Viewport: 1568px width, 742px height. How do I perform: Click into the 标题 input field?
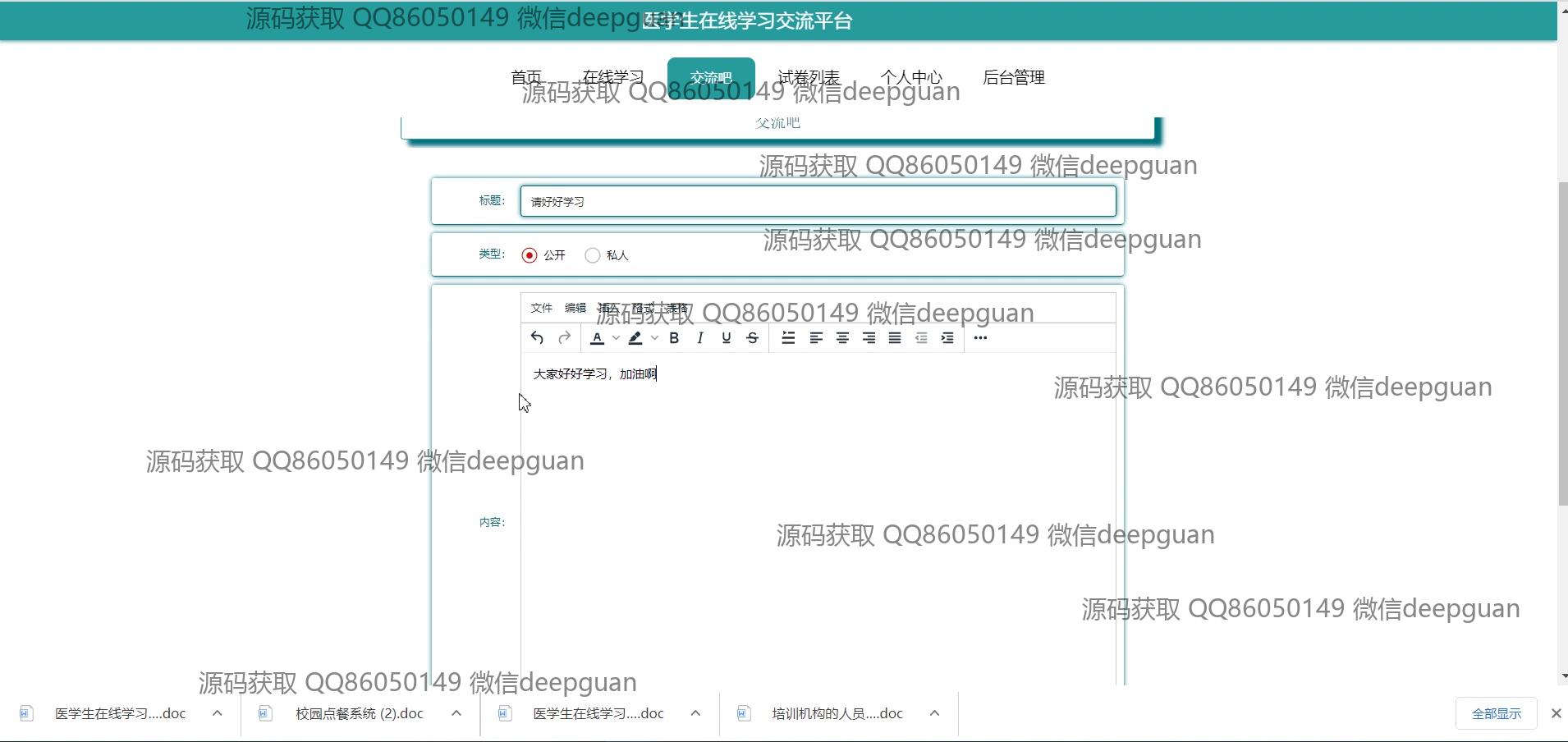pyautogui.click(x=818, y=202)
